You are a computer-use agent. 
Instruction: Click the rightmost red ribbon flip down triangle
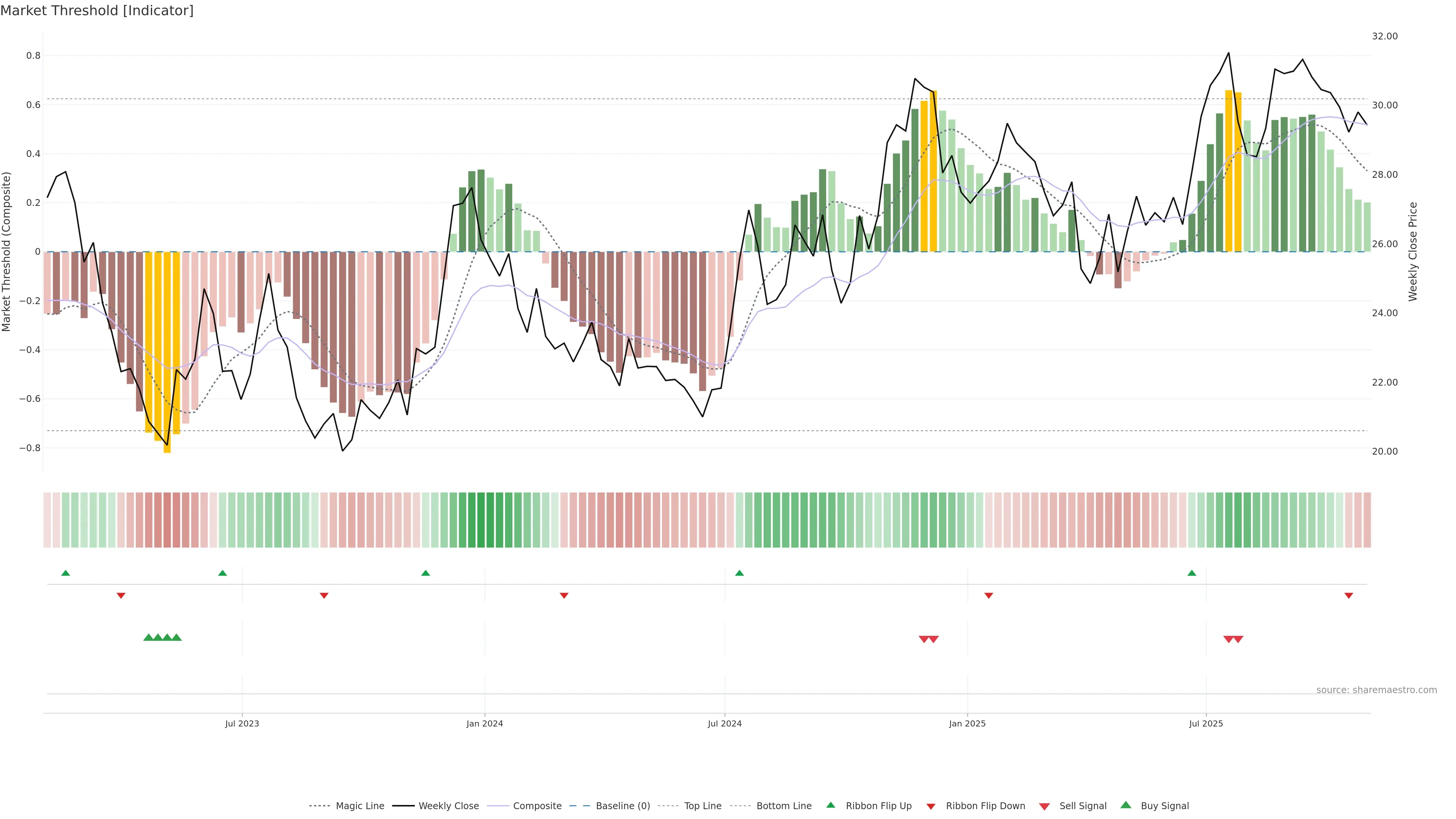[x=1349, y=595]
